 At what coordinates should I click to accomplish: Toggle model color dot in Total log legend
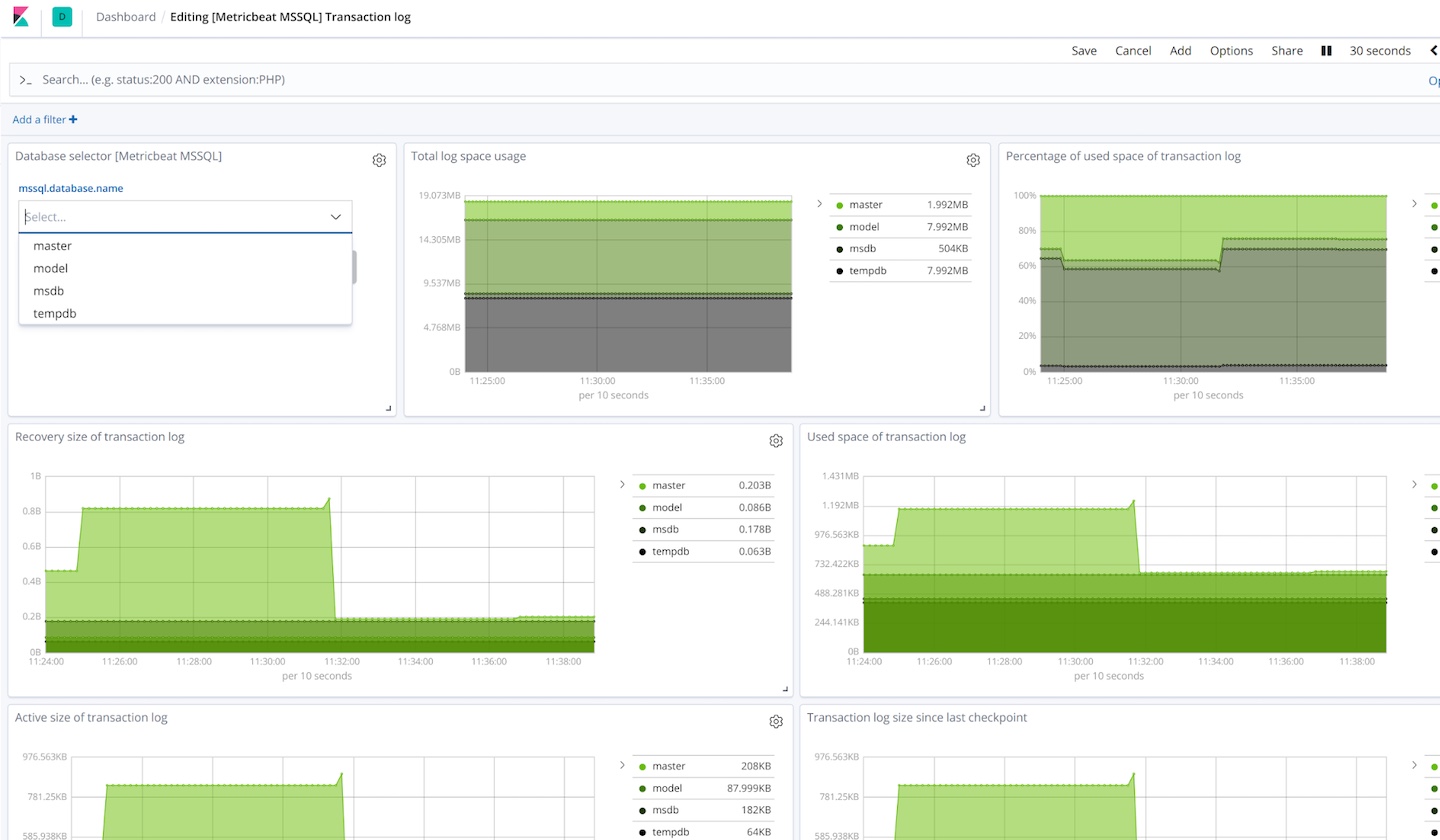(839, 227)
